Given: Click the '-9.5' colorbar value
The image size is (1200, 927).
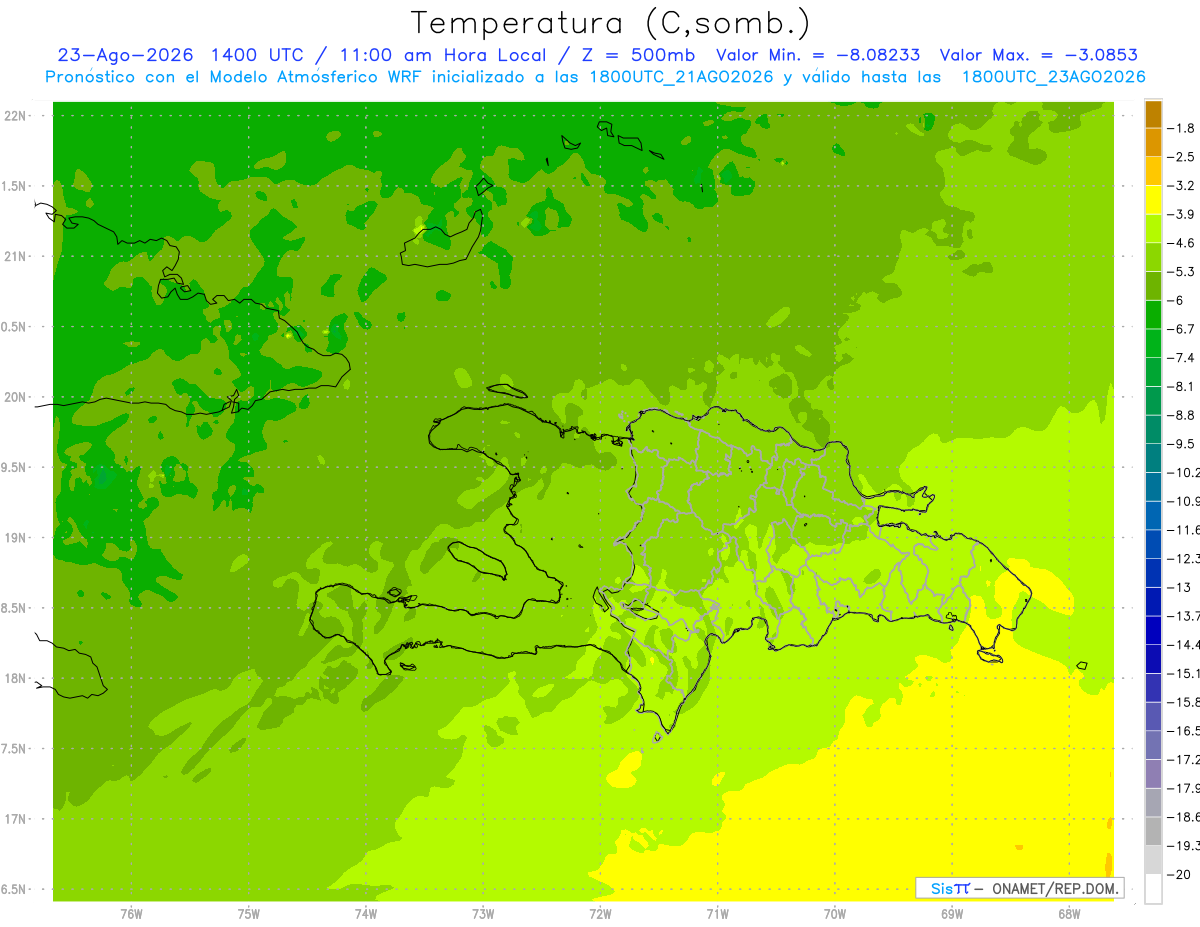Looking at the screenshot, I should point(1183,443).
